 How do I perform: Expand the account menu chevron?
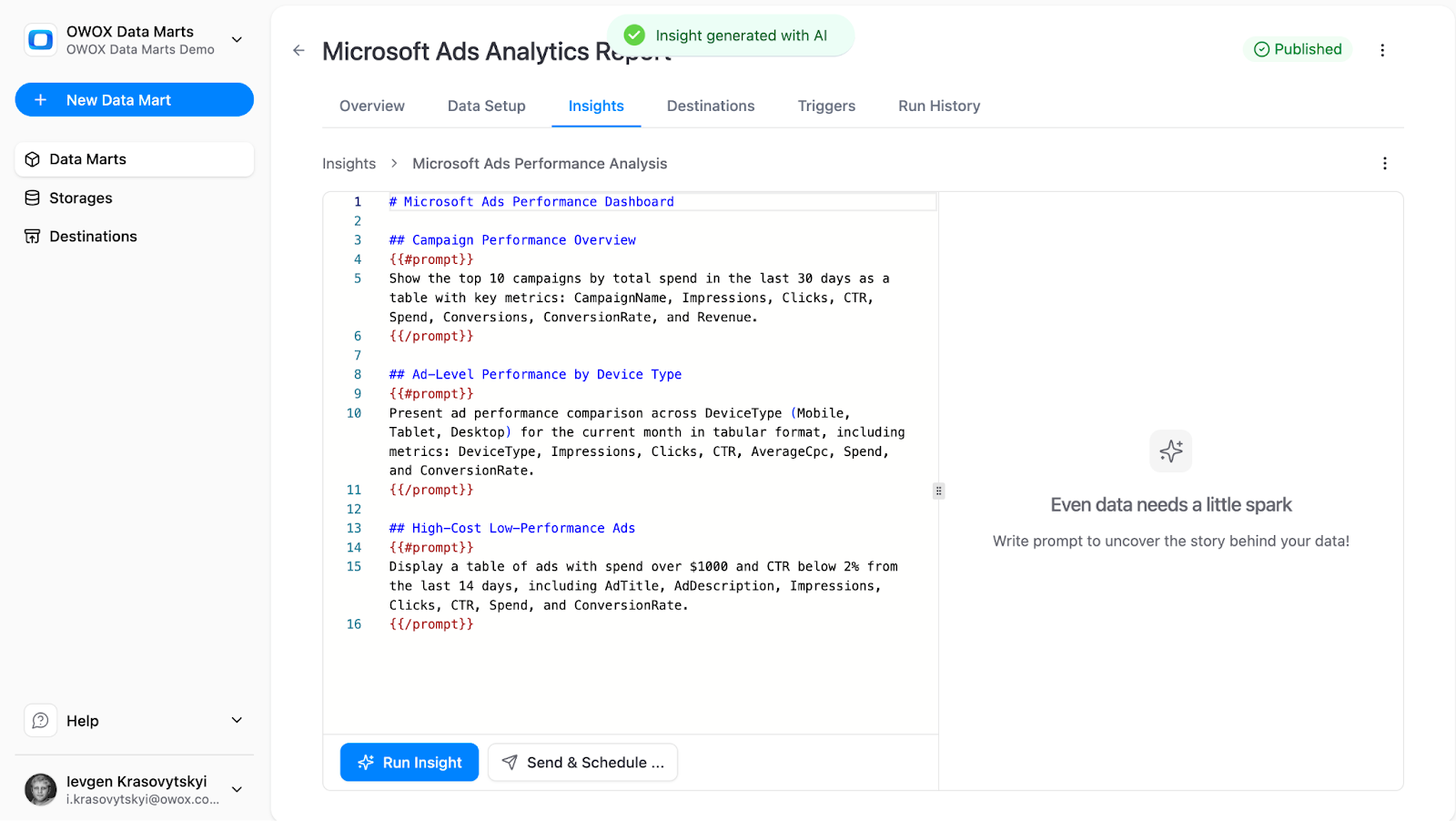tap(237, 789)
